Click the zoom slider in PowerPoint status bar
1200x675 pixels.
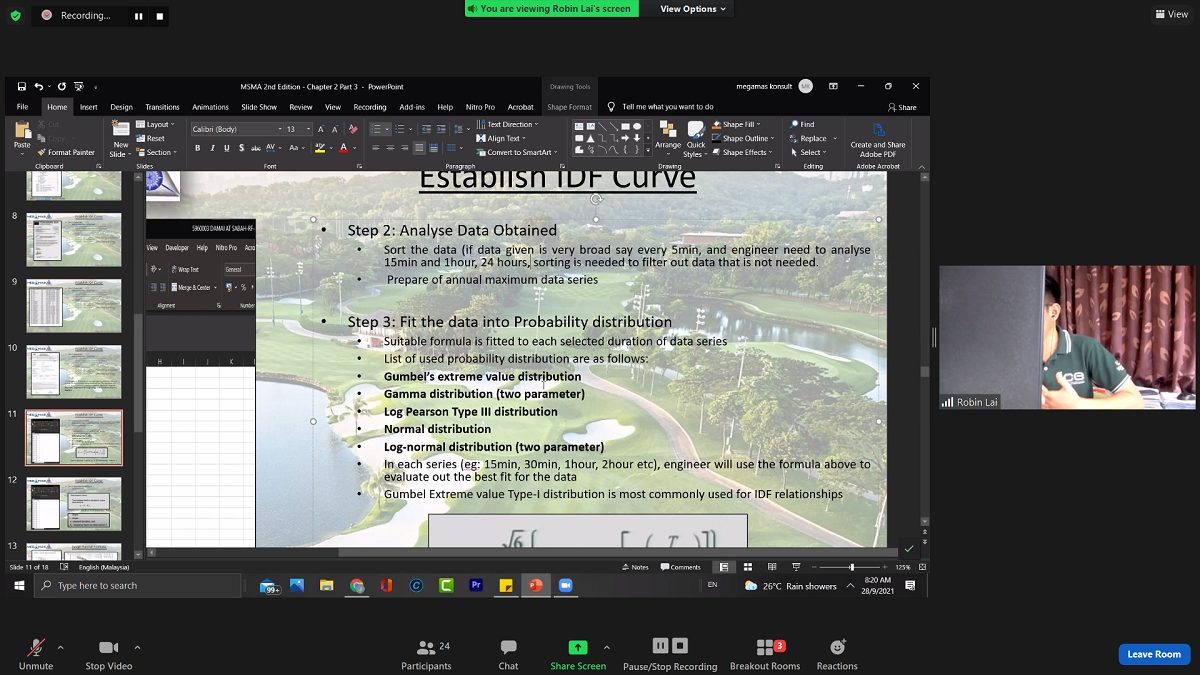[x=851, y=567]
